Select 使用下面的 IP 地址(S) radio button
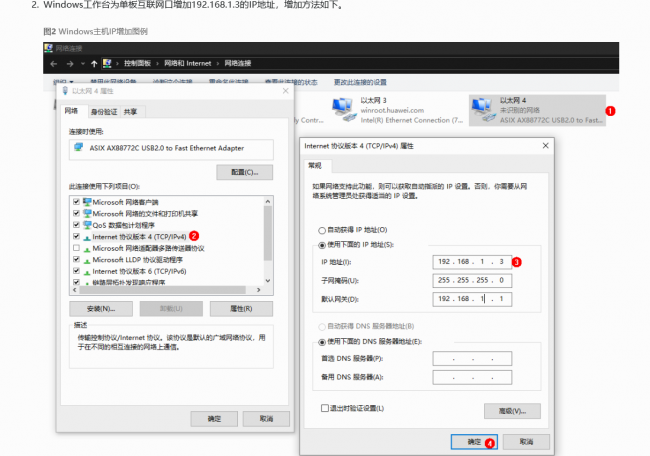Image resolution: width=650 pixels, height=456 pixels. pos(322,245)
